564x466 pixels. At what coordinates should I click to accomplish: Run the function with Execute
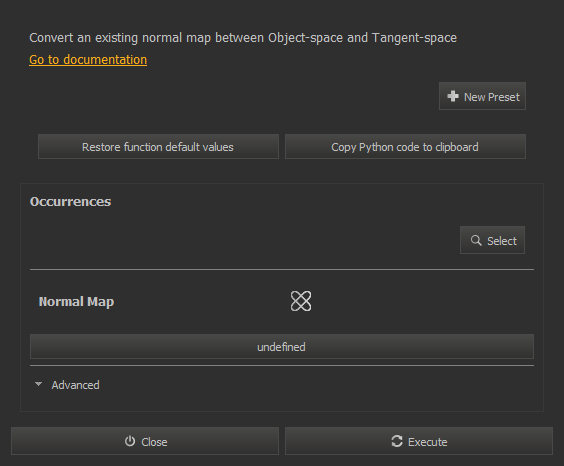pyautogui.click(x=419, y=441)
